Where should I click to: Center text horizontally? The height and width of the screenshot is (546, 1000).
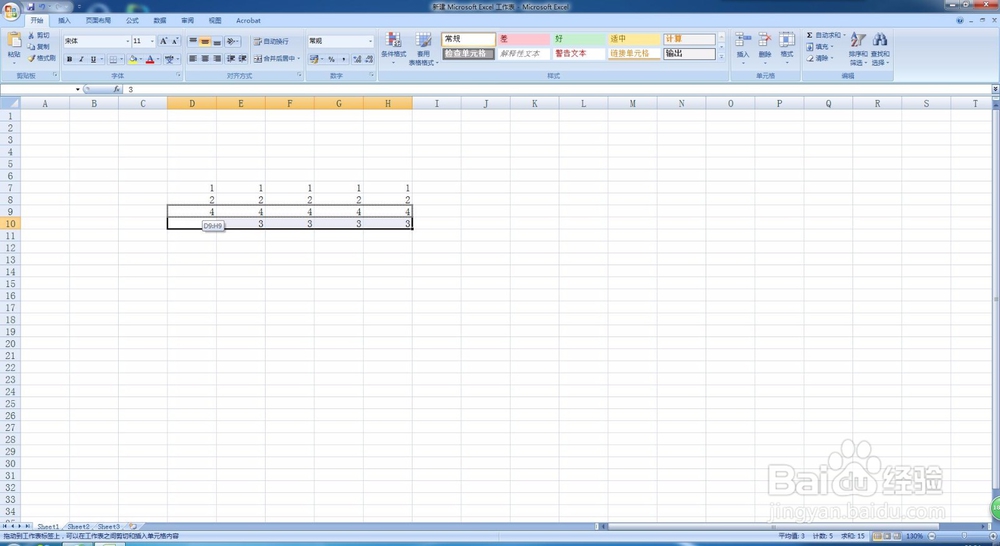[205, 59]
